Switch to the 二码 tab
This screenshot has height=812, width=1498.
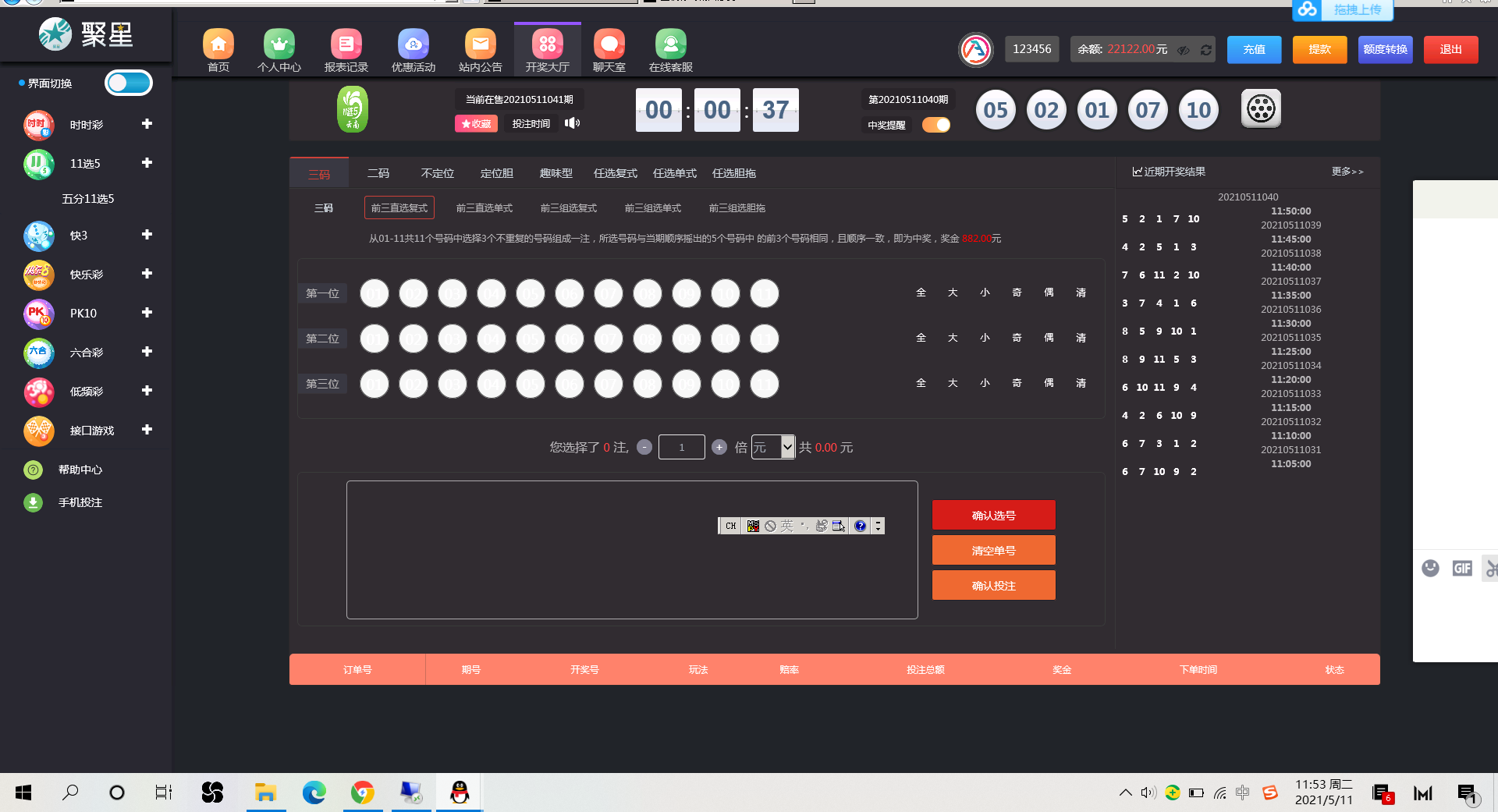tap(378, 173)
